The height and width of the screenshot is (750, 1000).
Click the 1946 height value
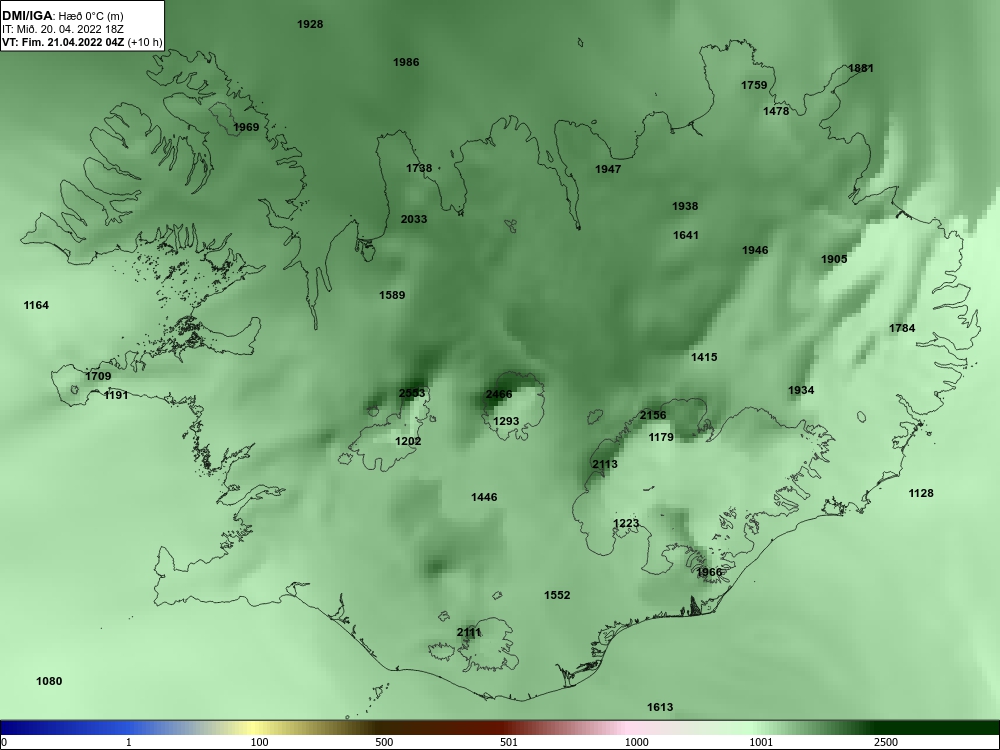755,250
